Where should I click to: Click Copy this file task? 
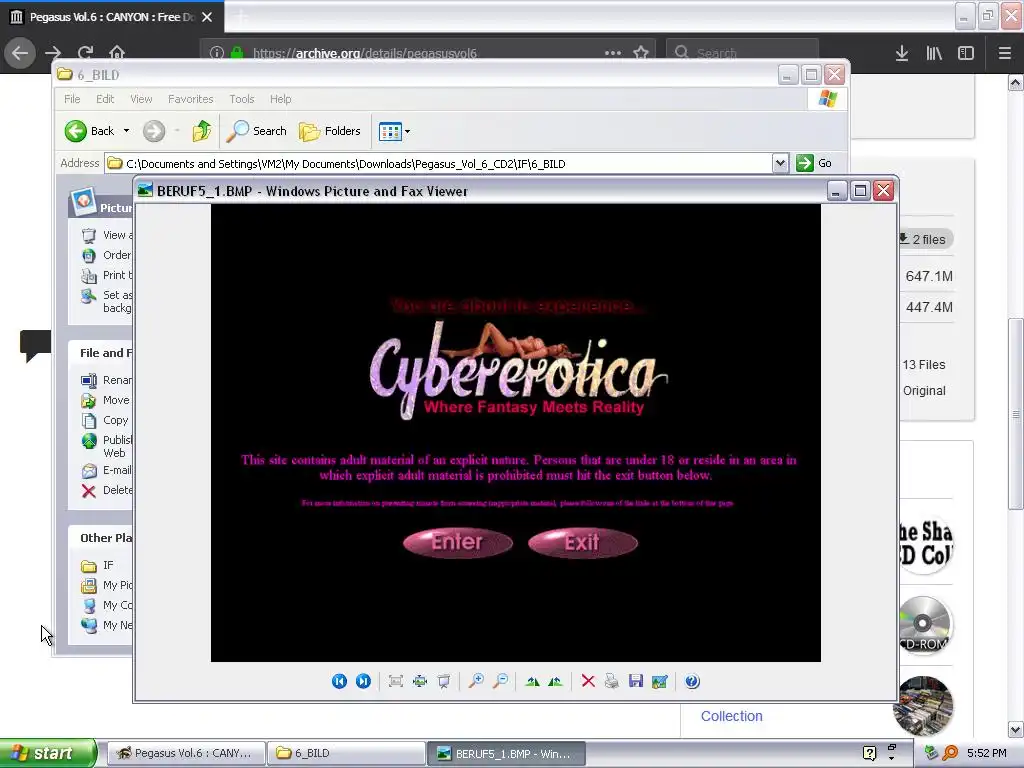pyautogui.click(x=104, y=421)
